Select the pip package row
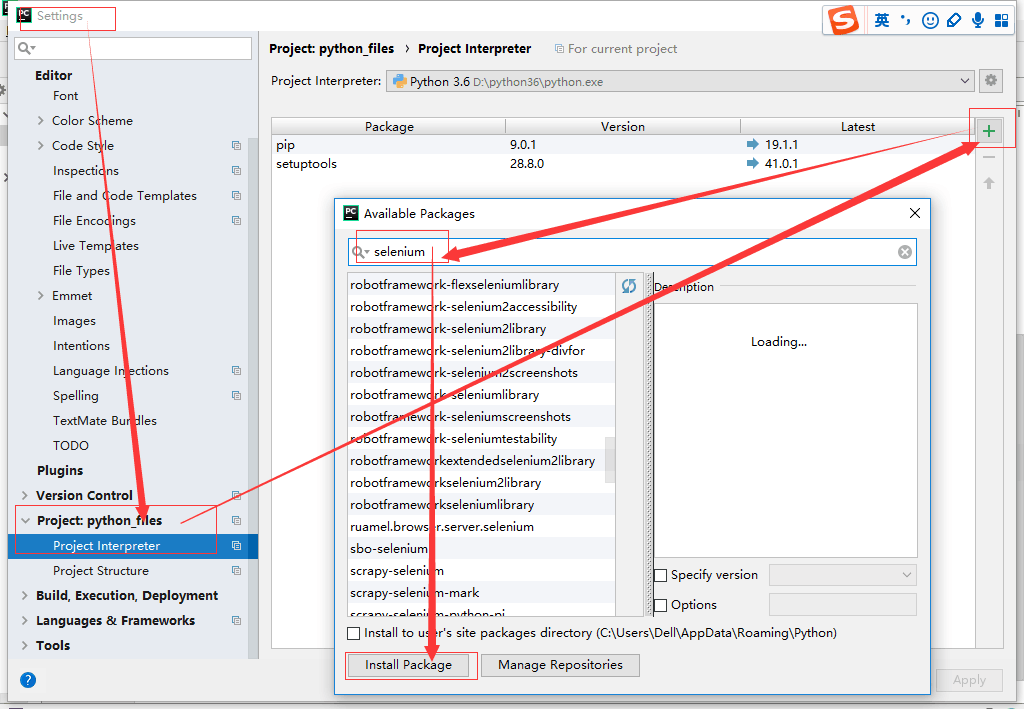 pyautogui.click(x=623, y=145)
